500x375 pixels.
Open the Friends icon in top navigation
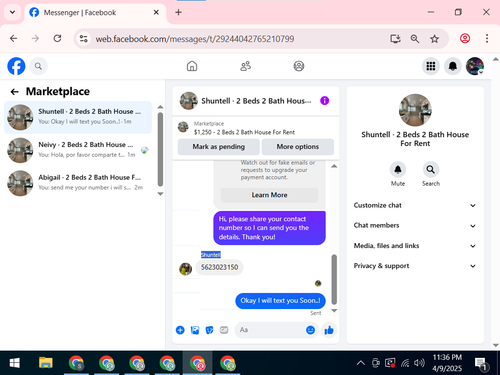pos(246,66)
